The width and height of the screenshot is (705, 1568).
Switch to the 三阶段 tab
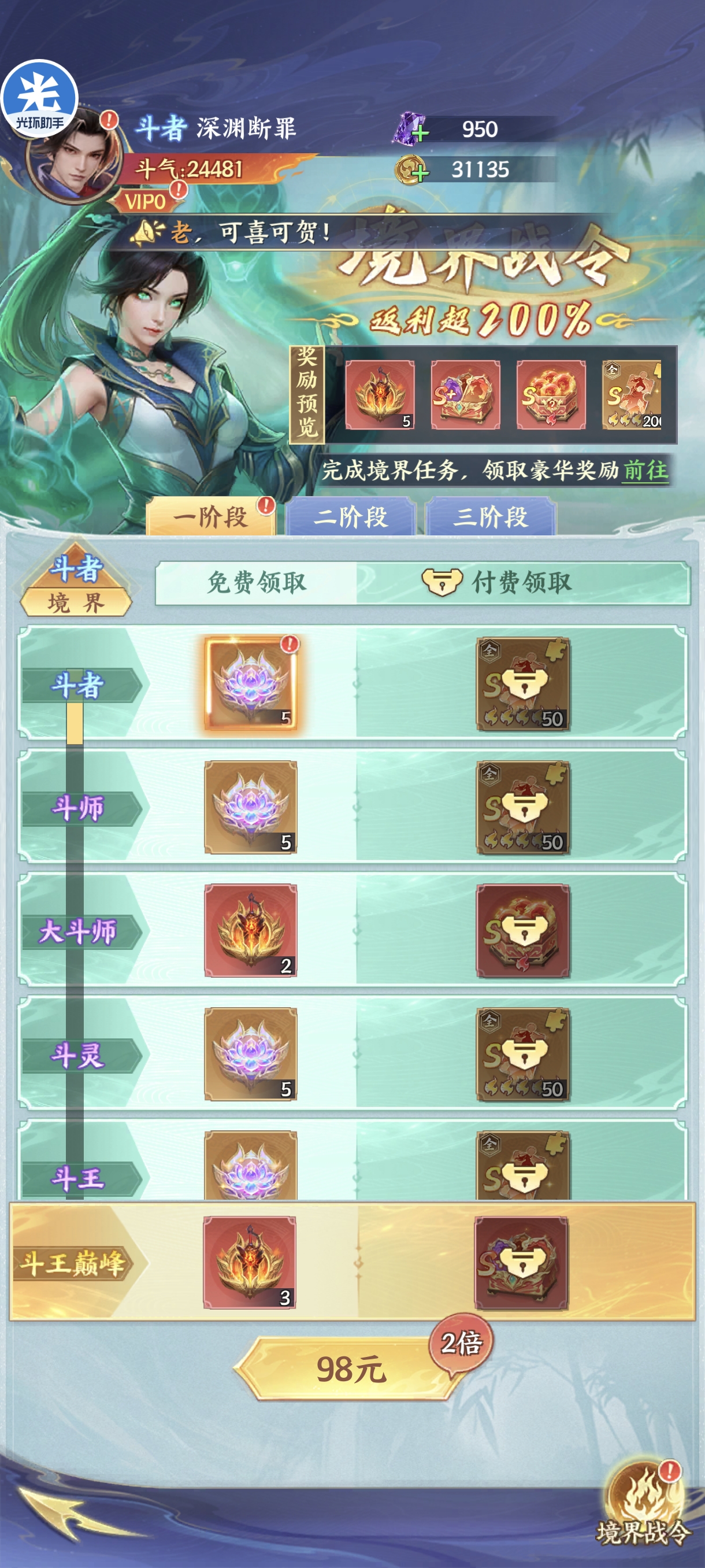(490, 516)
